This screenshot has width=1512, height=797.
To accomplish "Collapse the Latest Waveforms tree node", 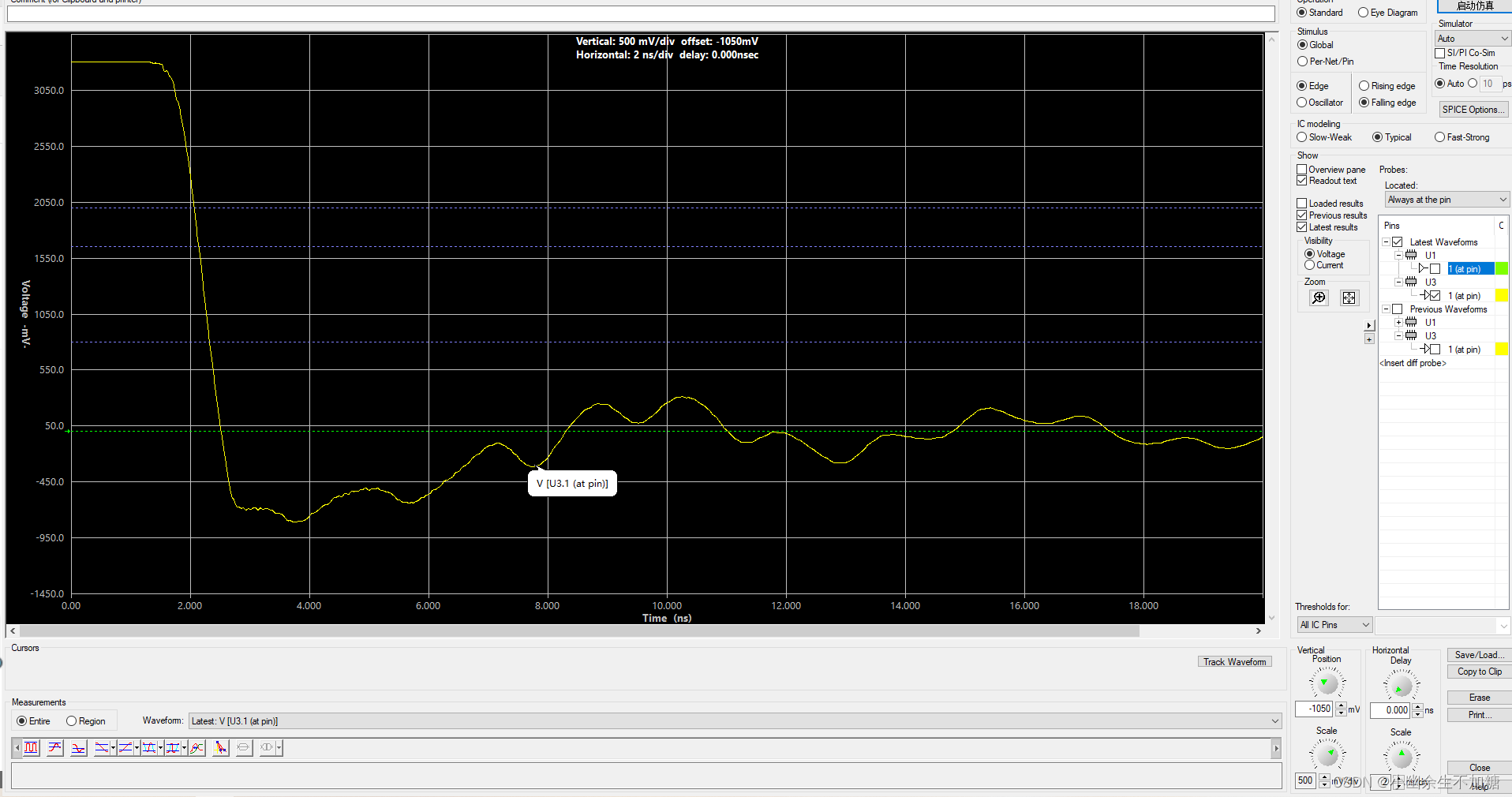I will point(1386,242).
